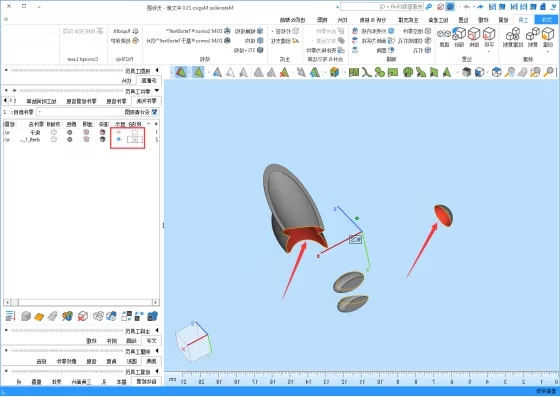Click the 打孔 (Perforator) ribbon button

422,50
